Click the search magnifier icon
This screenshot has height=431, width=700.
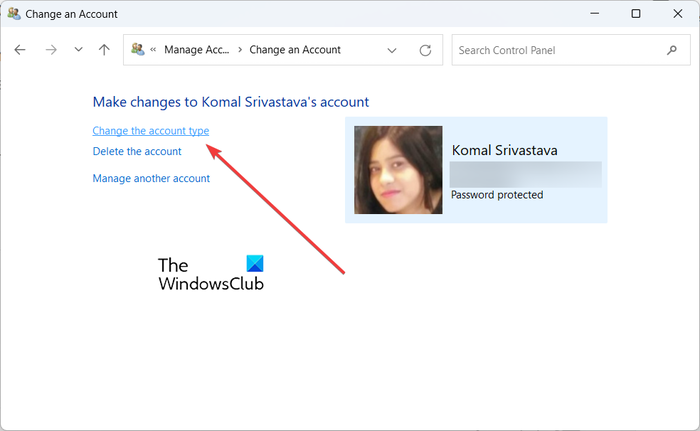[672, 50]
